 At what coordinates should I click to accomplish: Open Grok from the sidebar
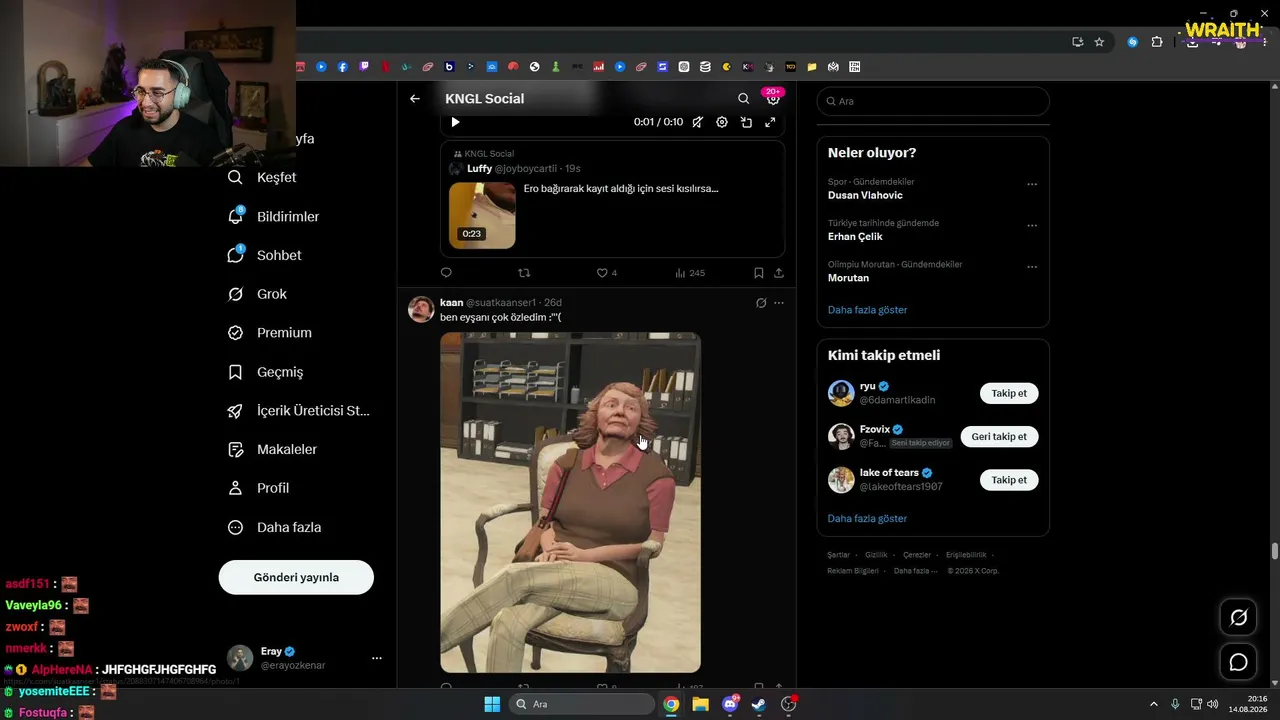click(x=257, y=294)
